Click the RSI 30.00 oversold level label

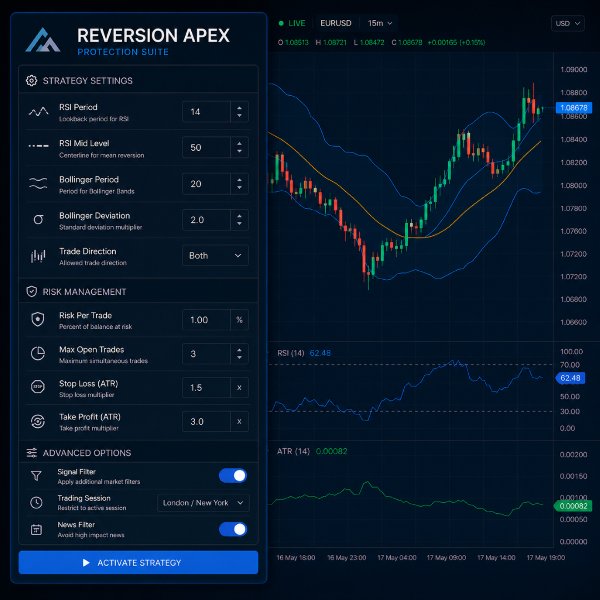pyautogui.click(x=570, y=411)
